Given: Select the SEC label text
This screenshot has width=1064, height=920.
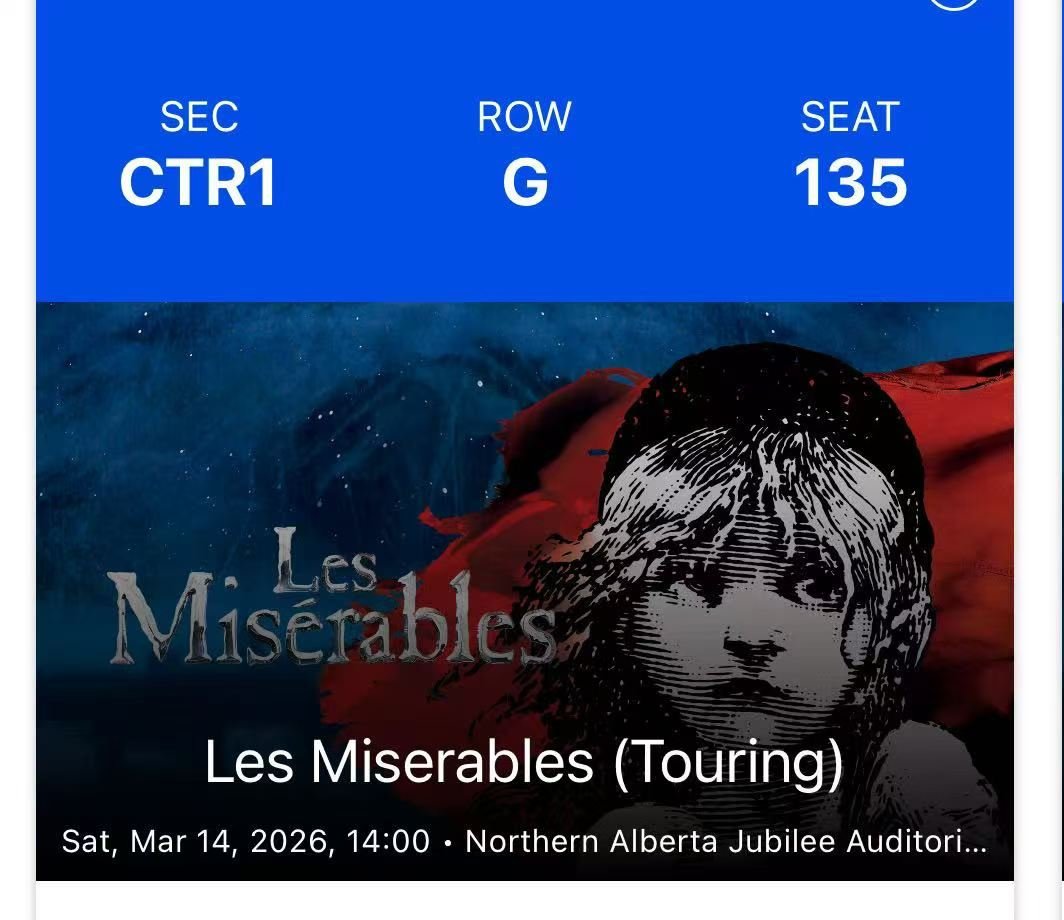Looking at the screenshot, I should pos(199,117).
